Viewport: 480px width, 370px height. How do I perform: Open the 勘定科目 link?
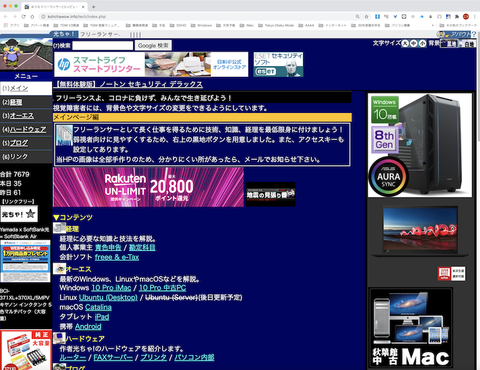[x=142, y=248]
